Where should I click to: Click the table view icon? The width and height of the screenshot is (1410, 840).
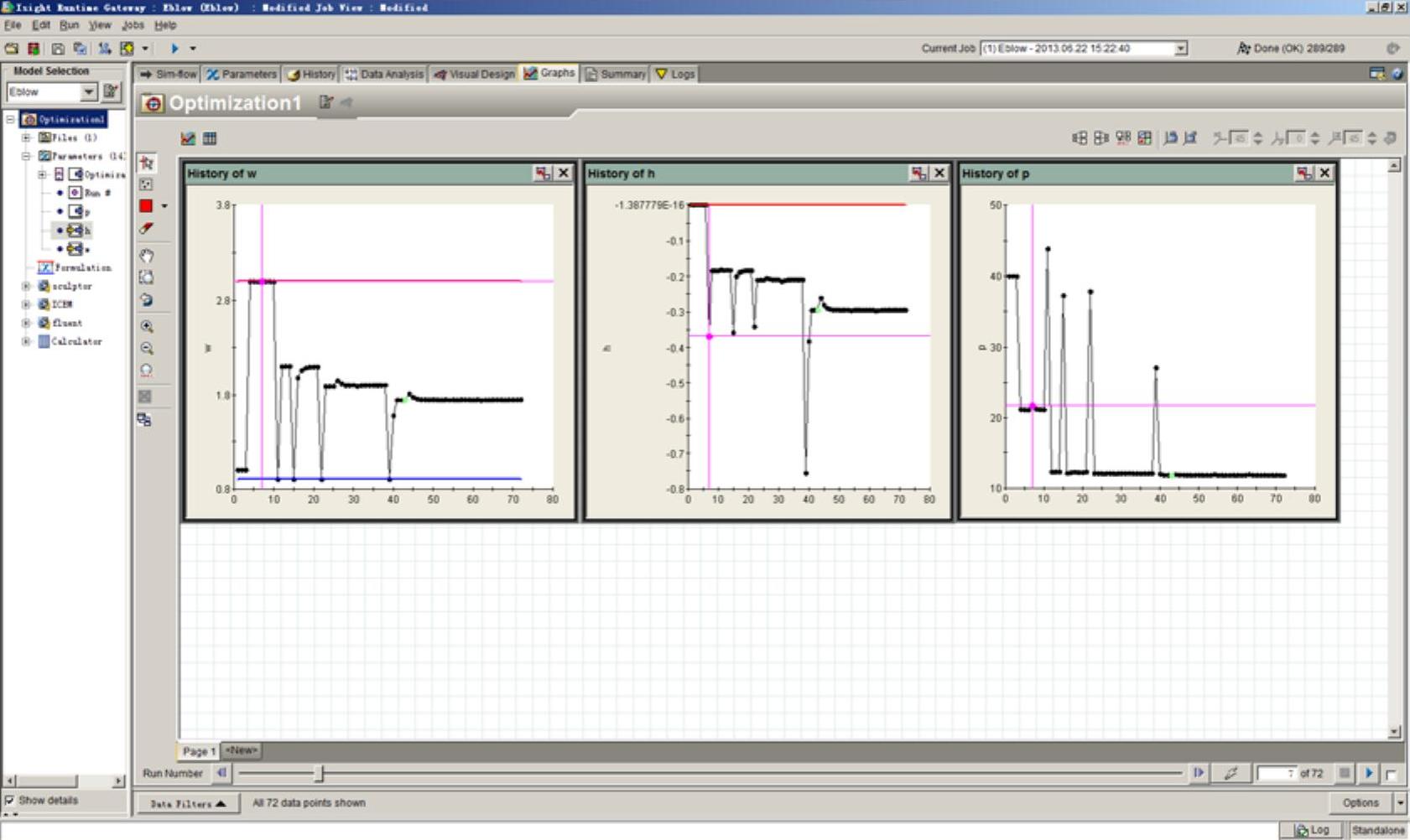[210, 138]
